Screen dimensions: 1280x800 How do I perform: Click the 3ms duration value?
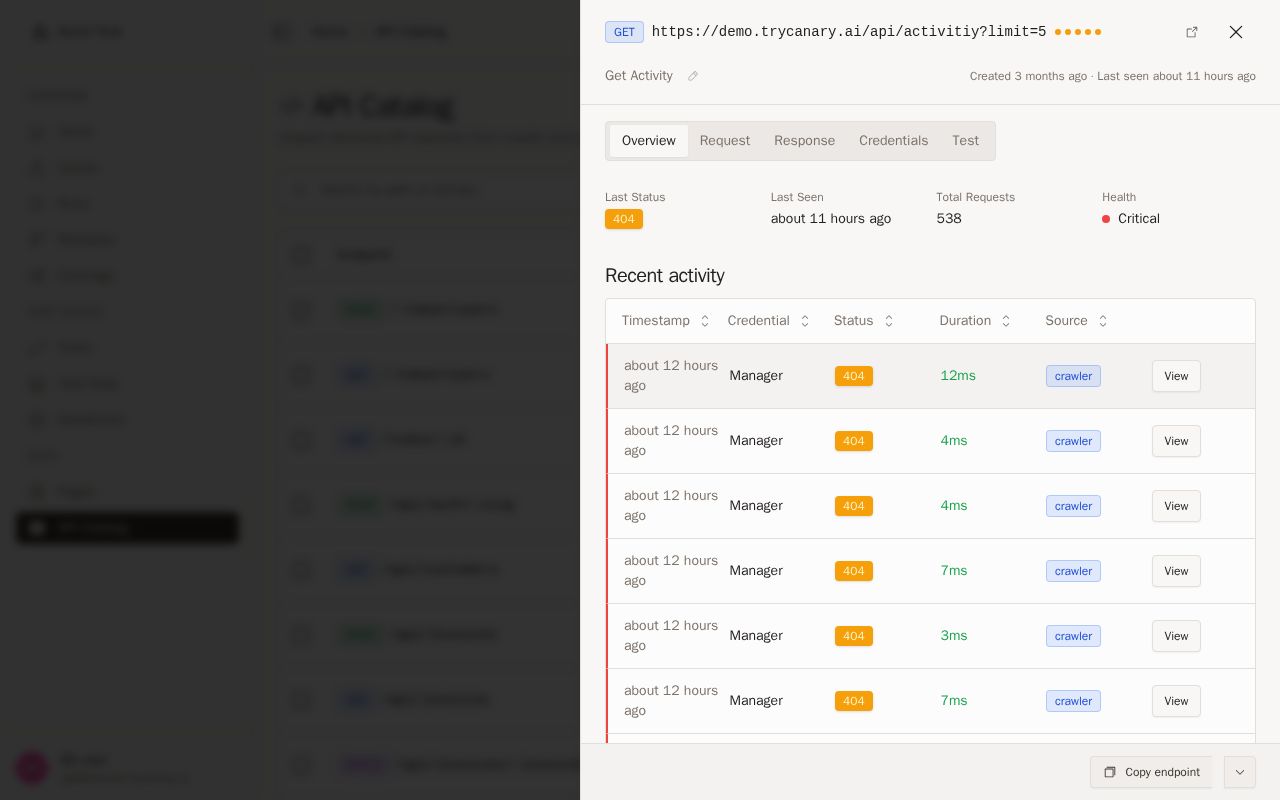pos(954,636)
